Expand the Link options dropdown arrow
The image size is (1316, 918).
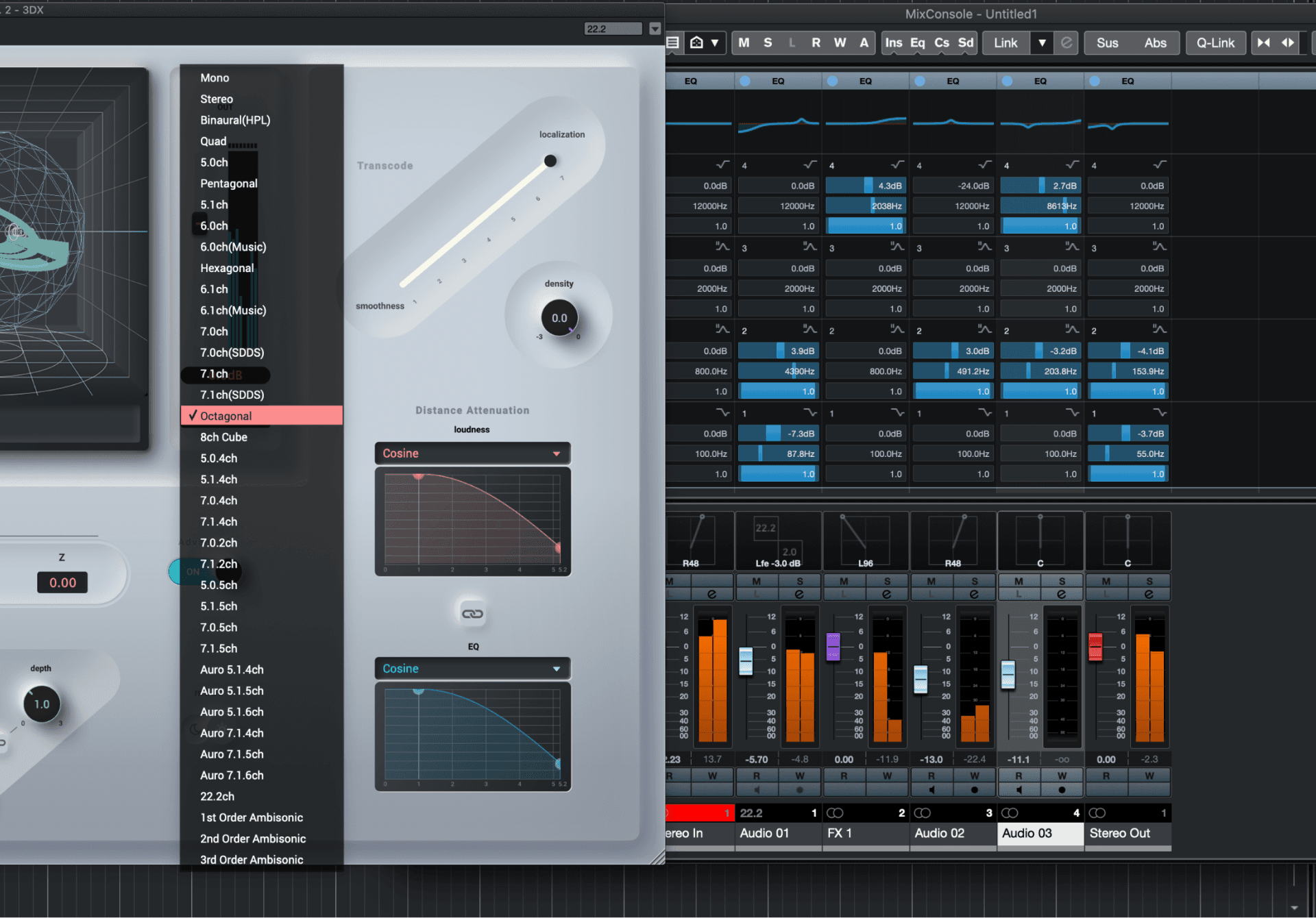1042,42
